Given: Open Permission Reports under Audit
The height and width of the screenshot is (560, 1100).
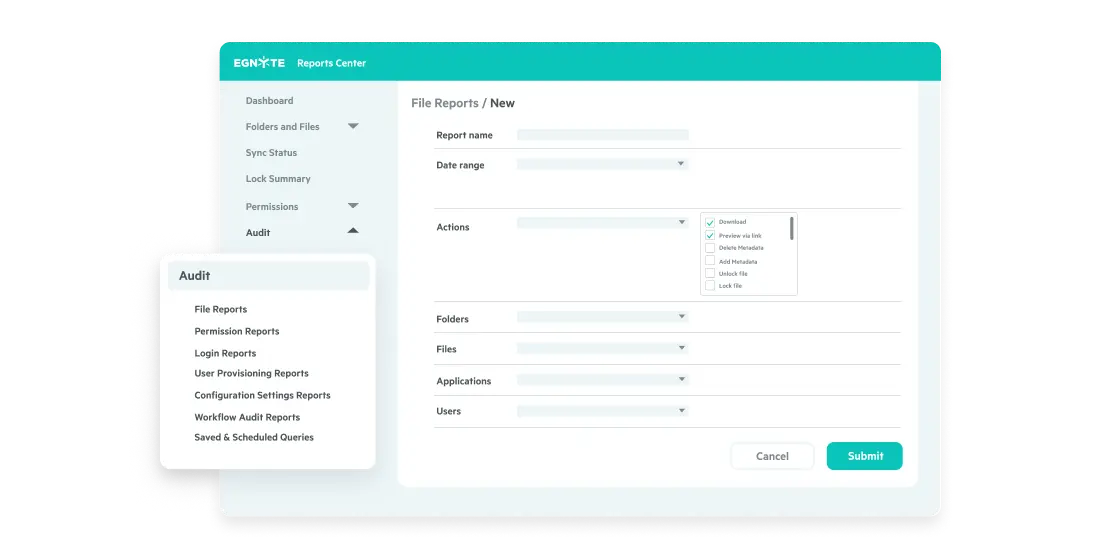Looking at the screenshot, I should coord(236,331).
